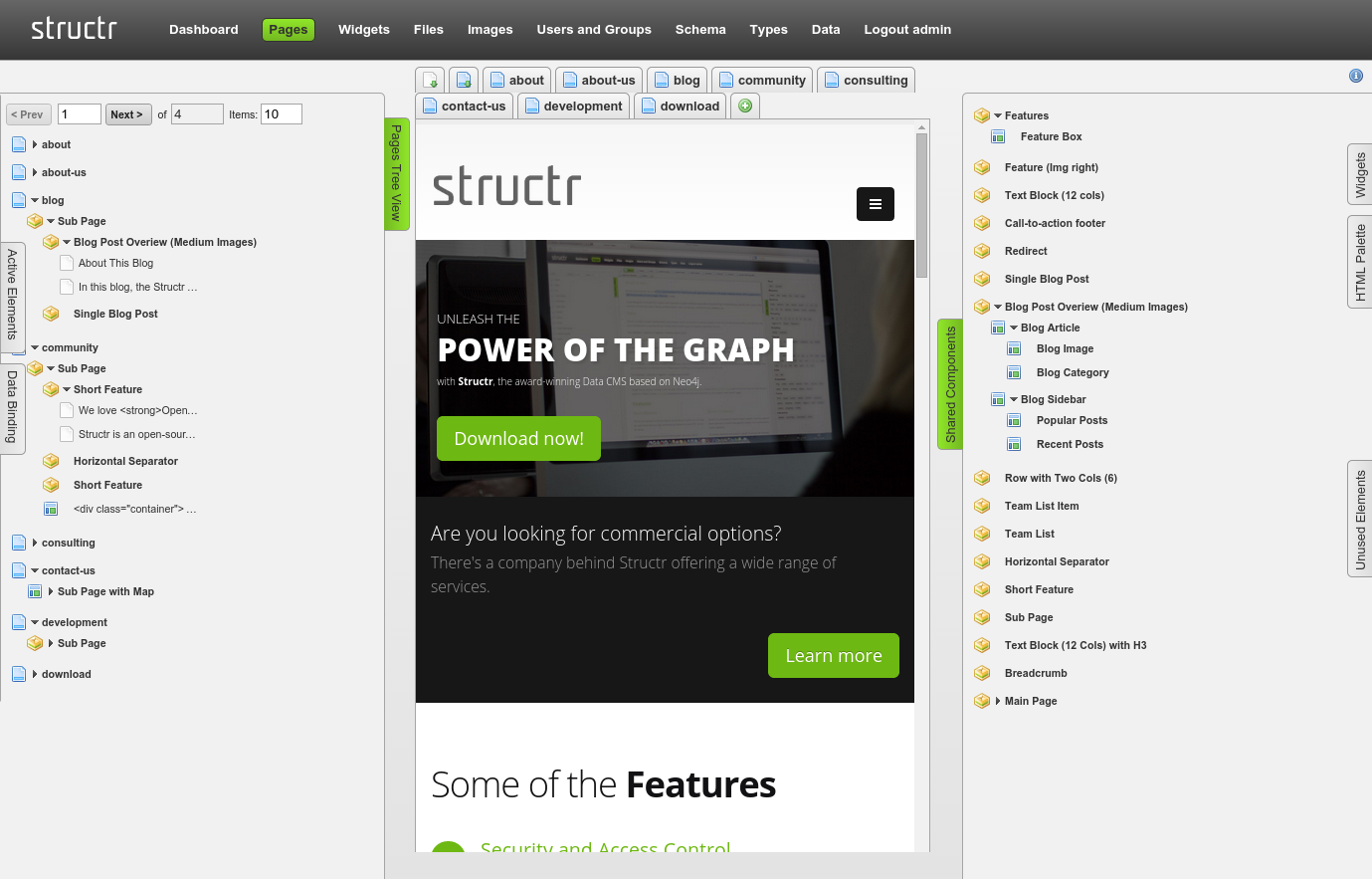Click the element icon beside Feature Box
Viewport: 1372px width, 879px height.
(x=998, y=136)
